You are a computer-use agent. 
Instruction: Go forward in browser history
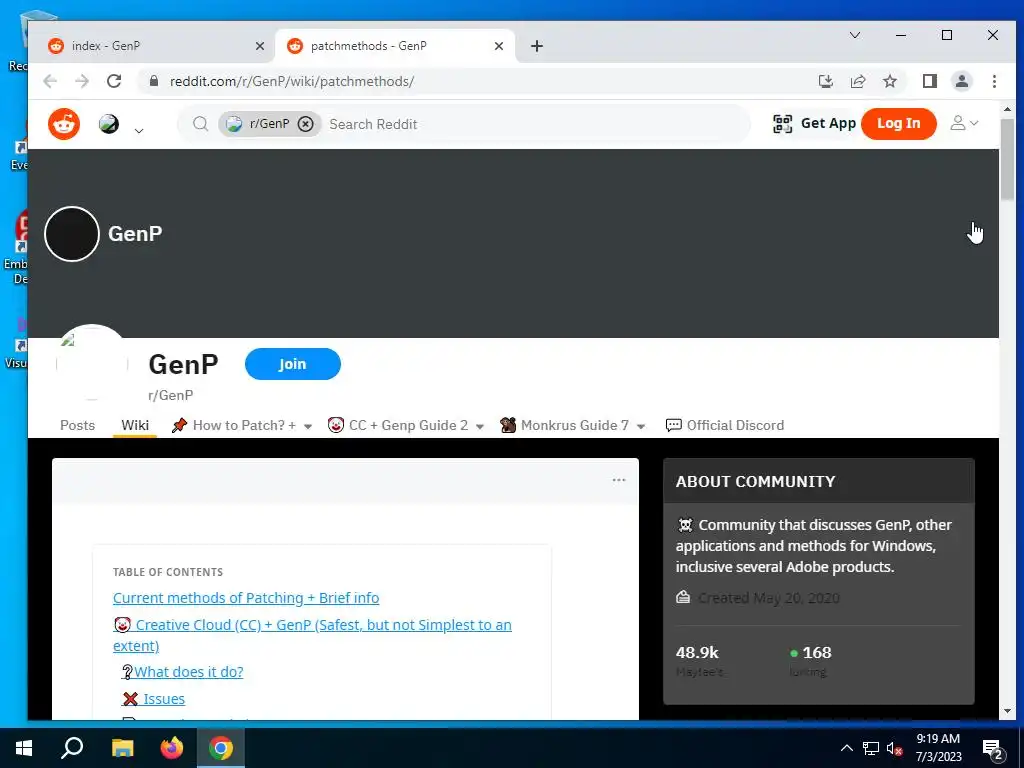tap(82, 81)
